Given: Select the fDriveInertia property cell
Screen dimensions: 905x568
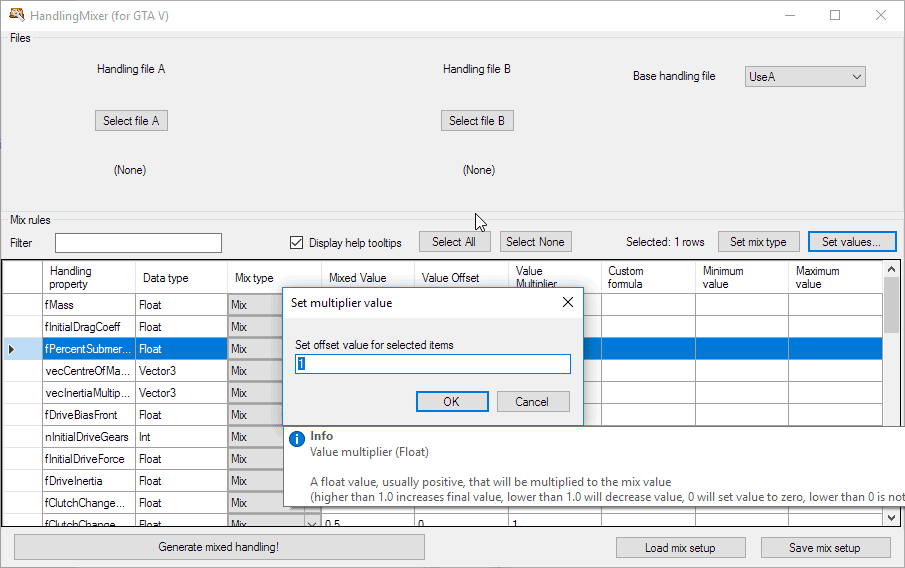Looking at the screenshot, I should point(89,481).
